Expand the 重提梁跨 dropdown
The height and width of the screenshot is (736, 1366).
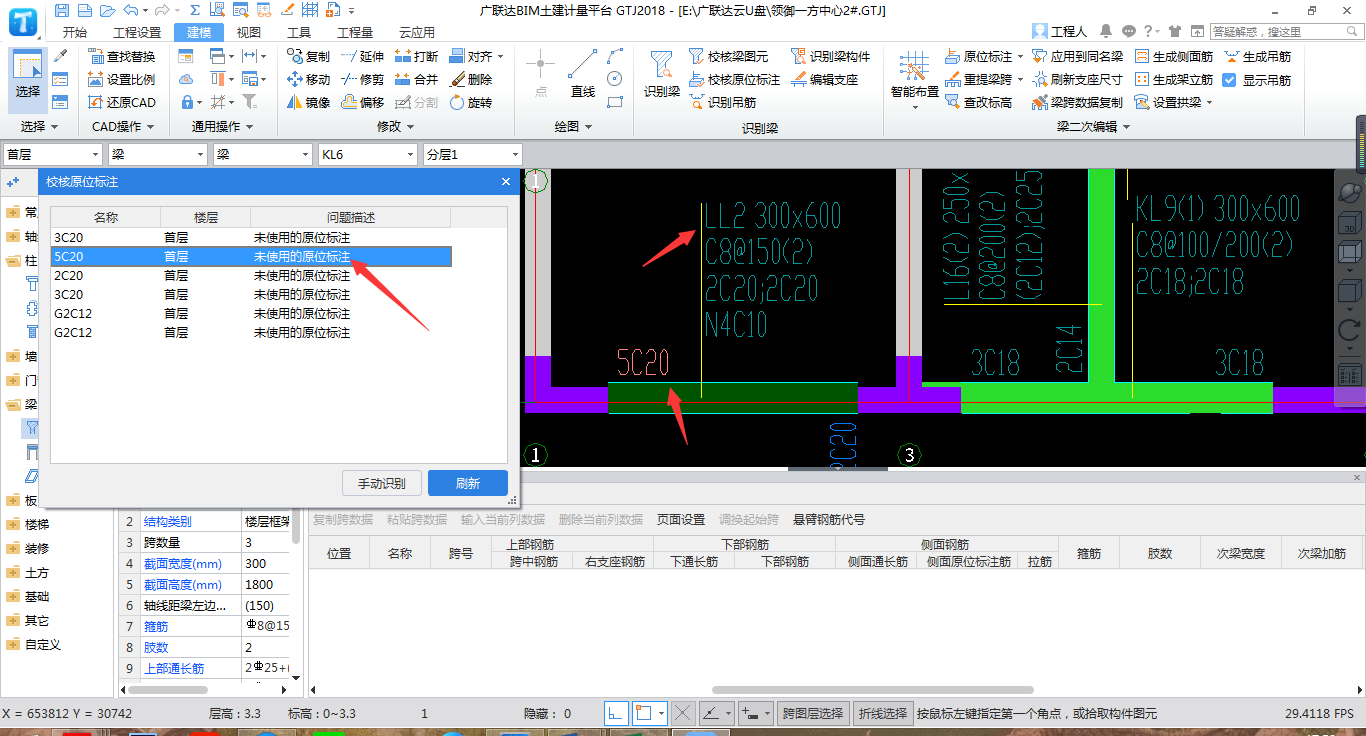pos(1020,79)
